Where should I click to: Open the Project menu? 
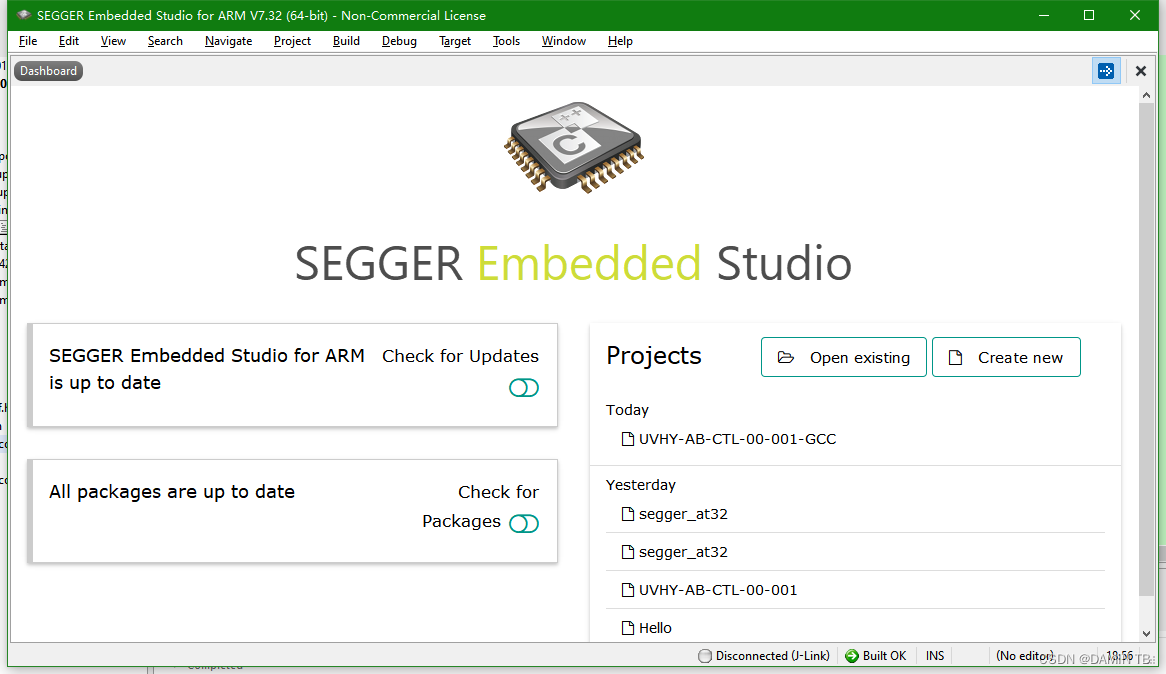point(292,41)
